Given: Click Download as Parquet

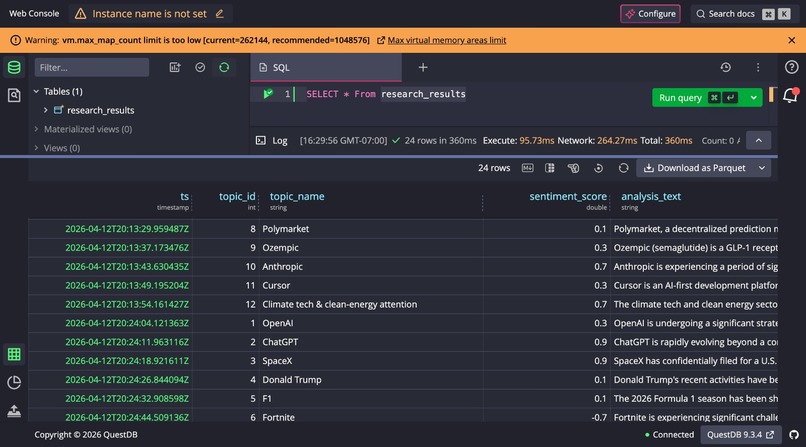Looking at the screenshot, I should pyautogui.click(x=694, y=168).
